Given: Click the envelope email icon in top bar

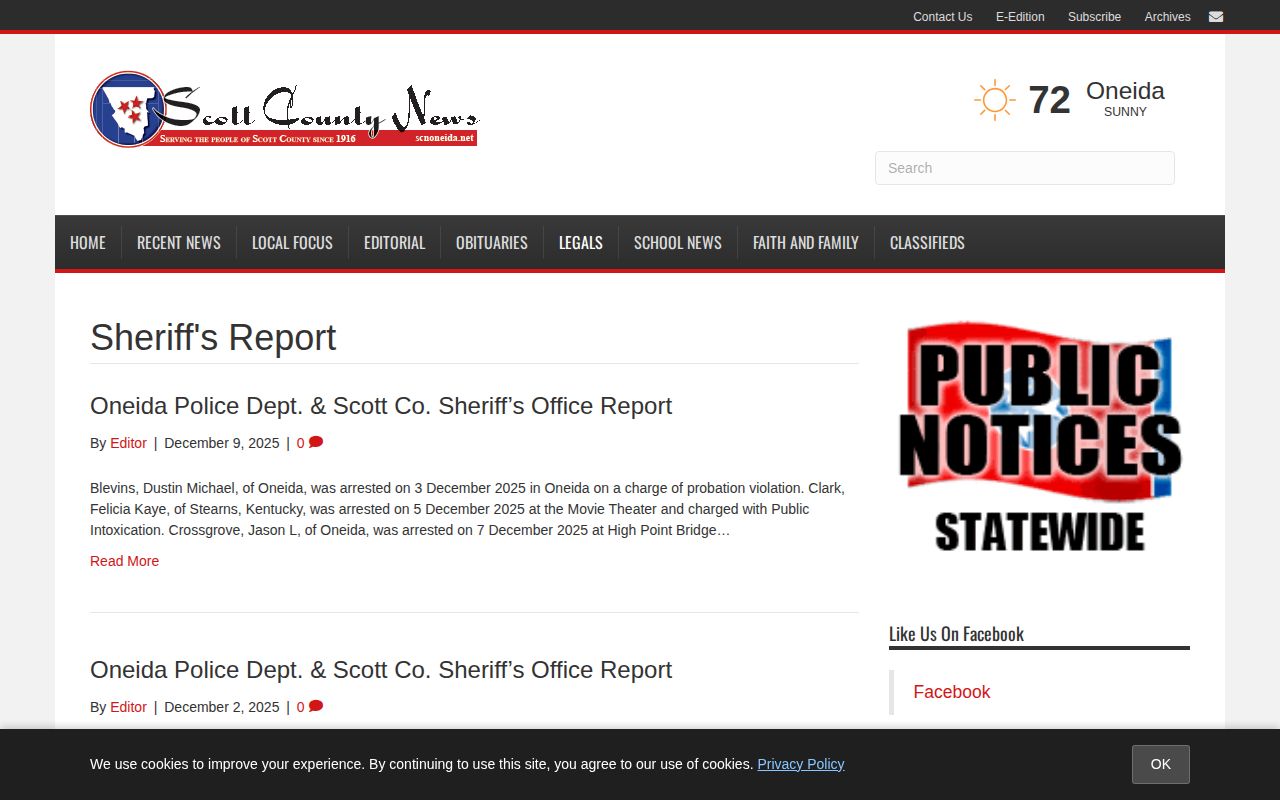Looking at the screenshot, I should [x=1215, y=17].
